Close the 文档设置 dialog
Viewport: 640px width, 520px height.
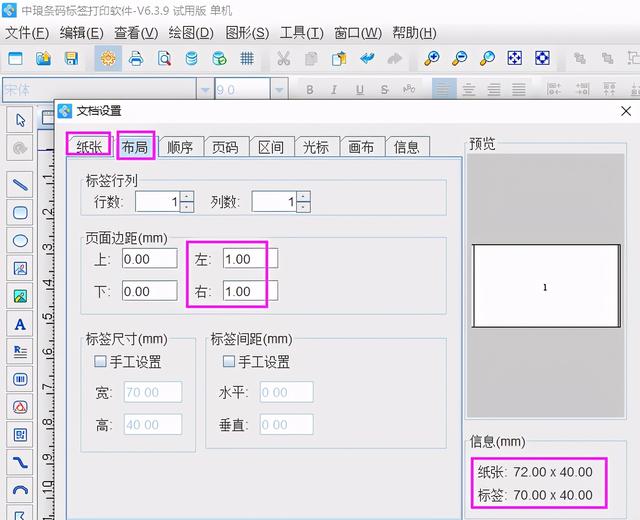[626, 111]
